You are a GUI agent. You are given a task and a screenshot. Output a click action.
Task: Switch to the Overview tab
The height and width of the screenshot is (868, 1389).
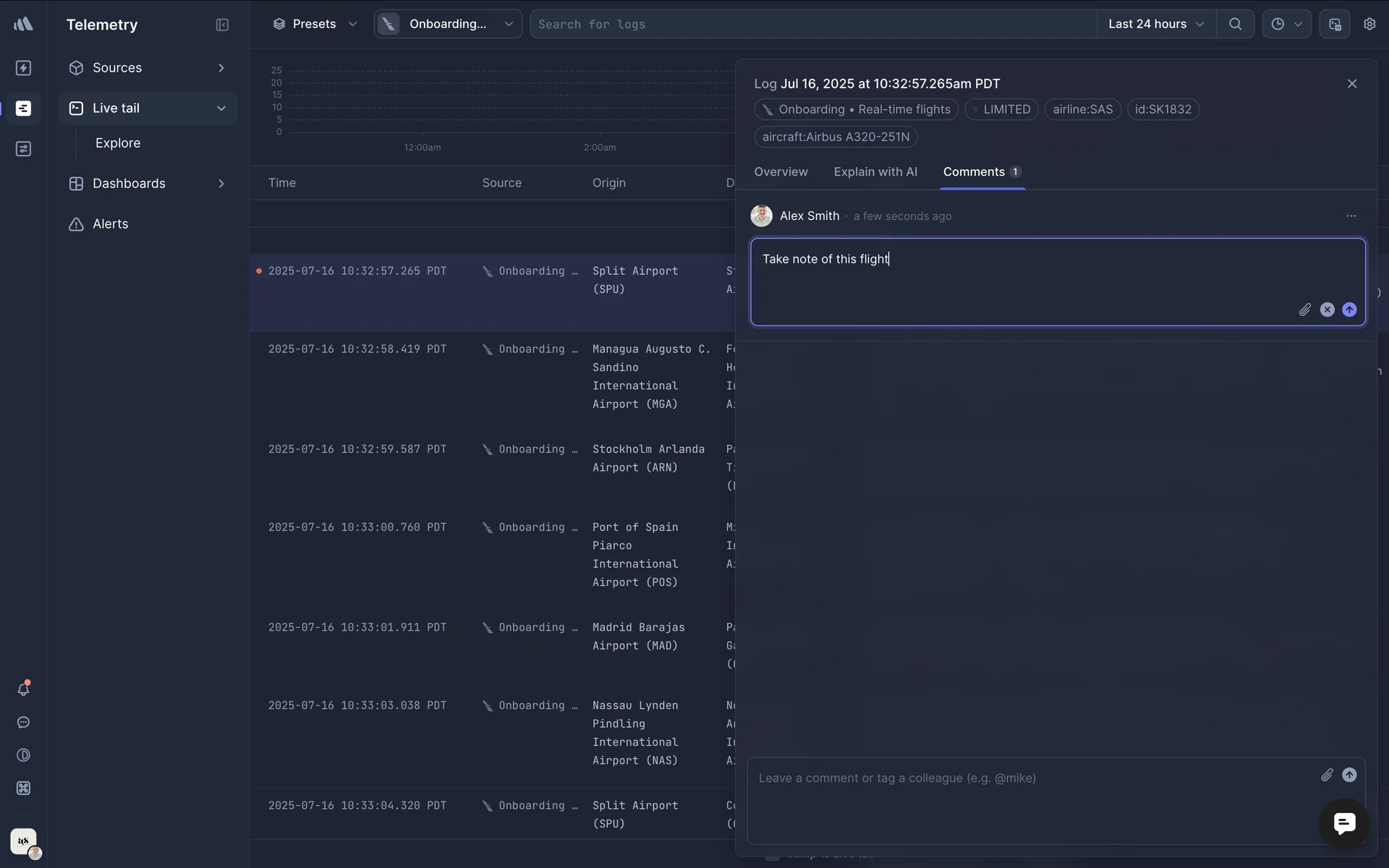781,171
